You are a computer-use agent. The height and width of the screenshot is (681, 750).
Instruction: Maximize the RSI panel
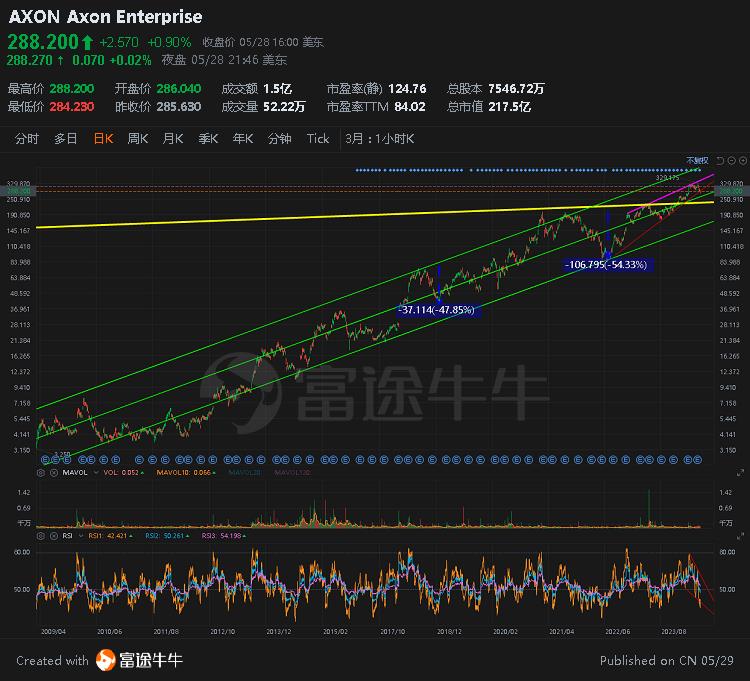pos(740,536)
